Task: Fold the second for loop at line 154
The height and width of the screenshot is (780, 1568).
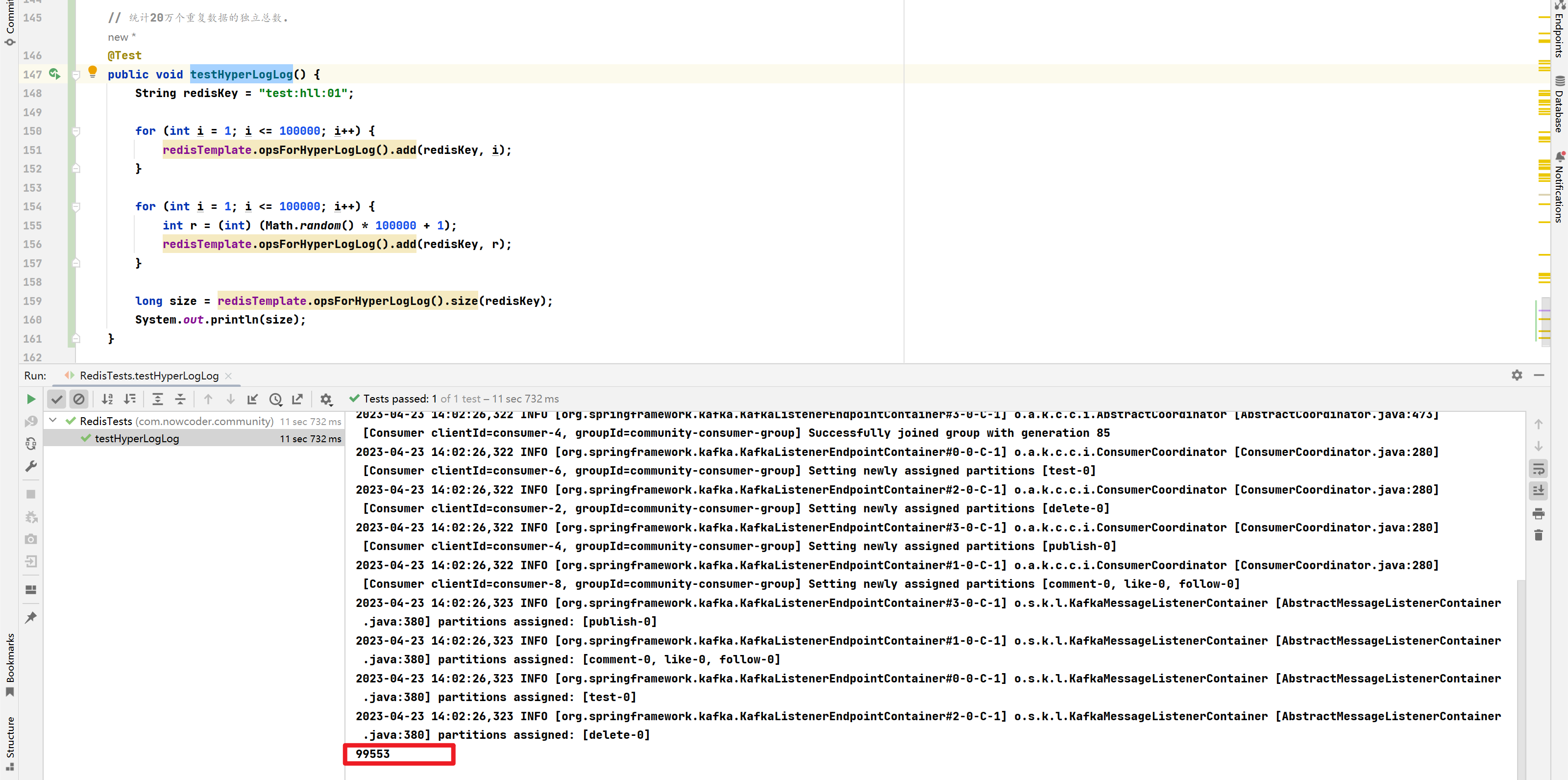Action: click(76, 207)
